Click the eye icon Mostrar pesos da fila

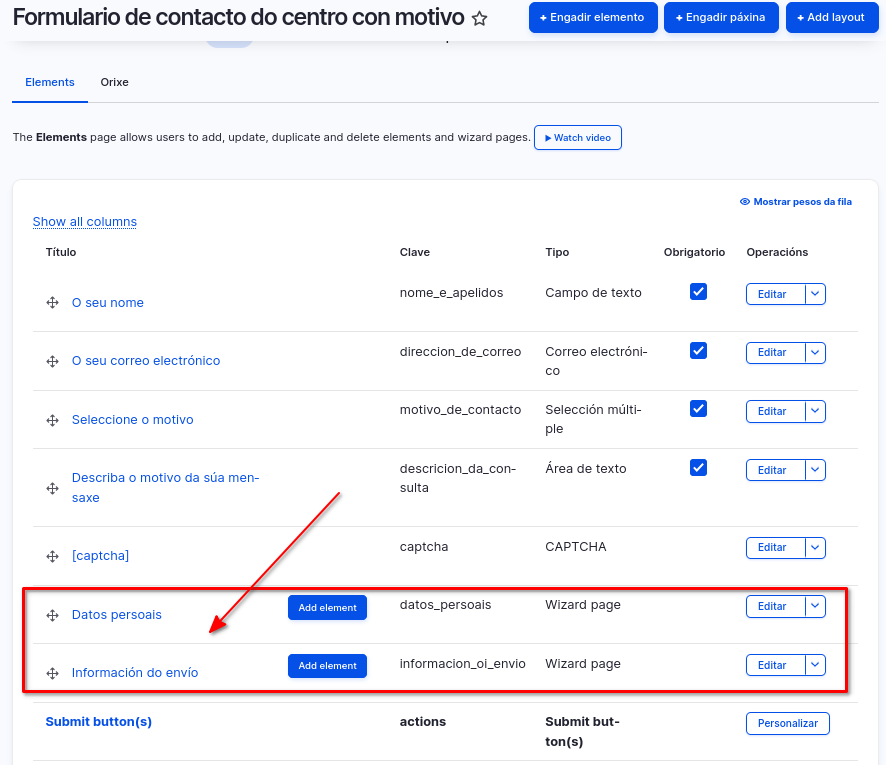click(x=745, y=202)
